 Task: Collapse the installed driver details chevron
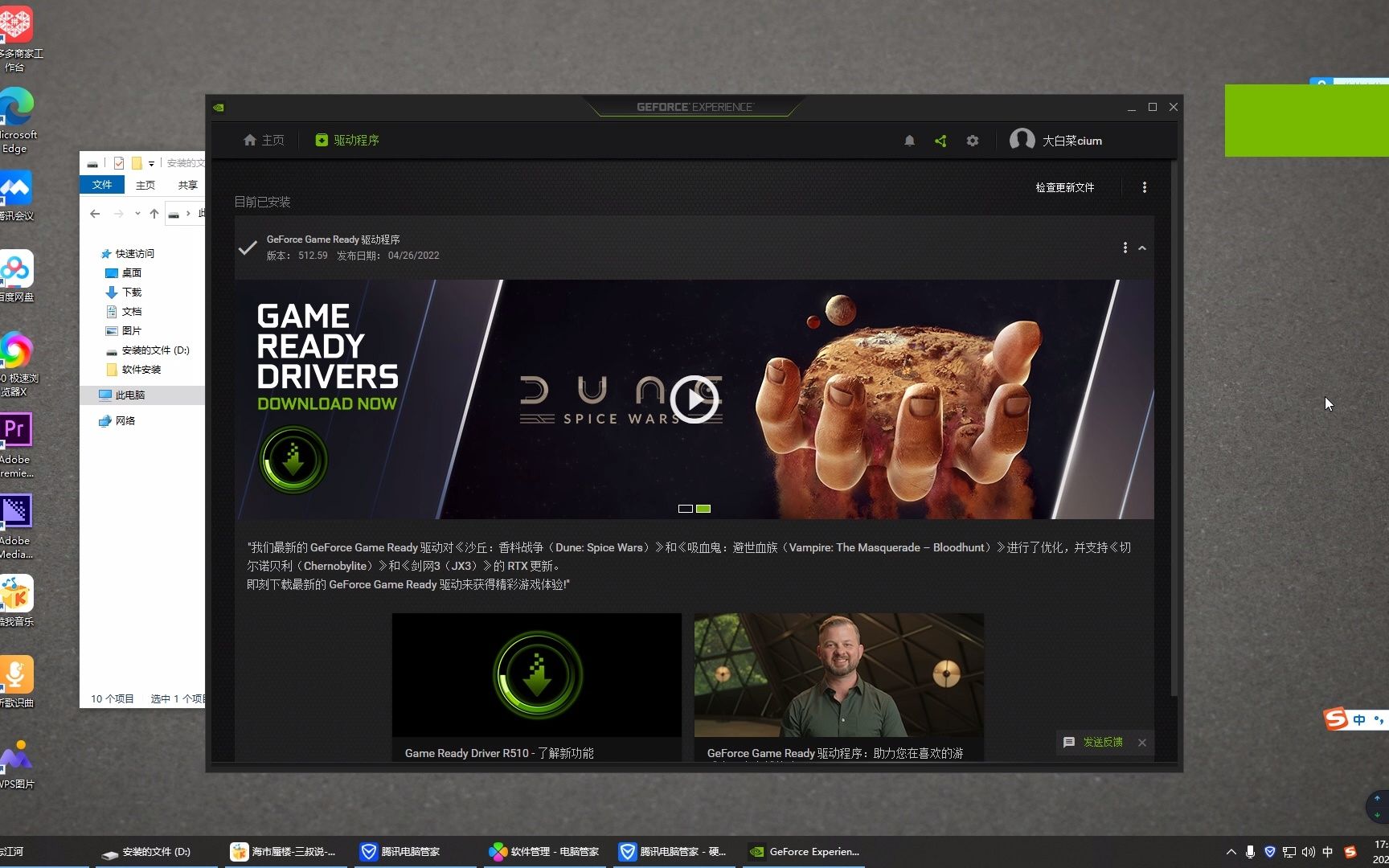(x=1141, y=248)
